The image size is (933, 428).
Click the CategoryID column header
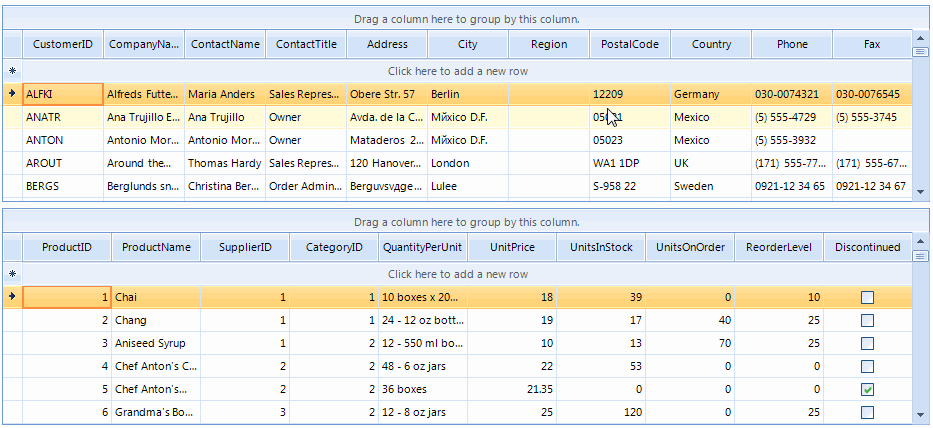click(x=334, y=247)
